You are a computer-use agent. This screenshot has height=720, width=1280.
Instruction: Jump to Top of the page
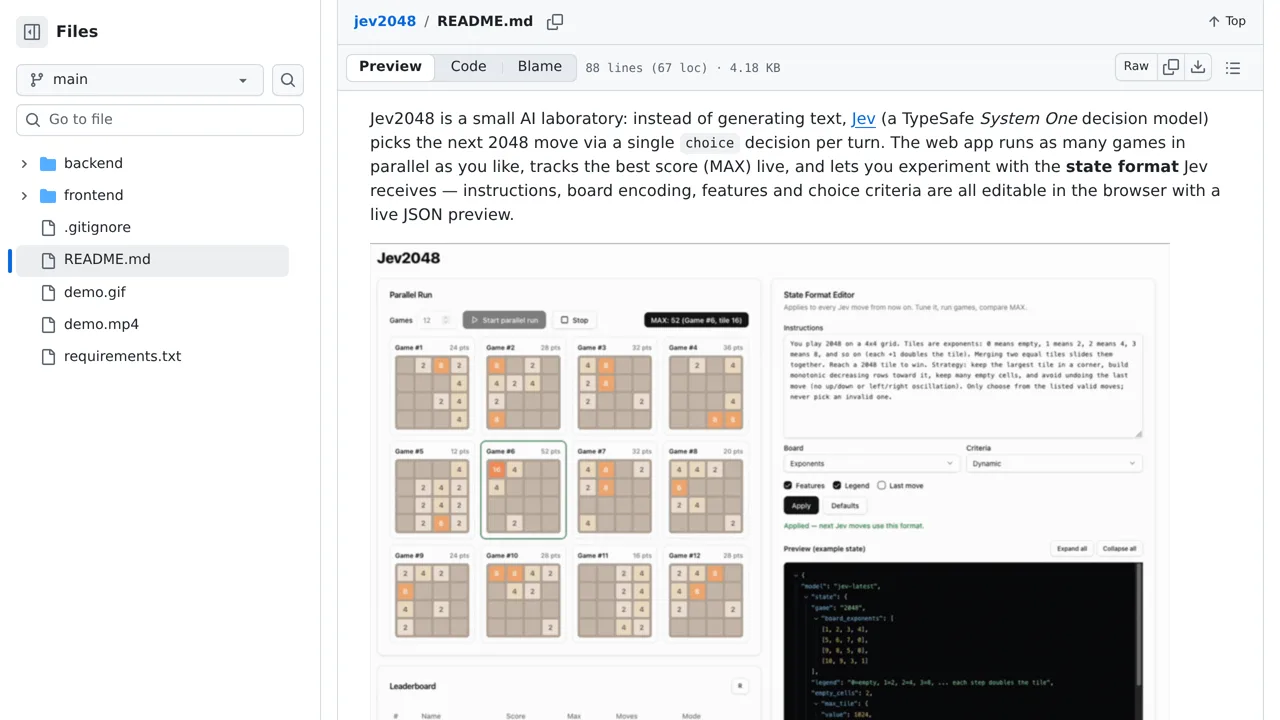pos(1227,21)
